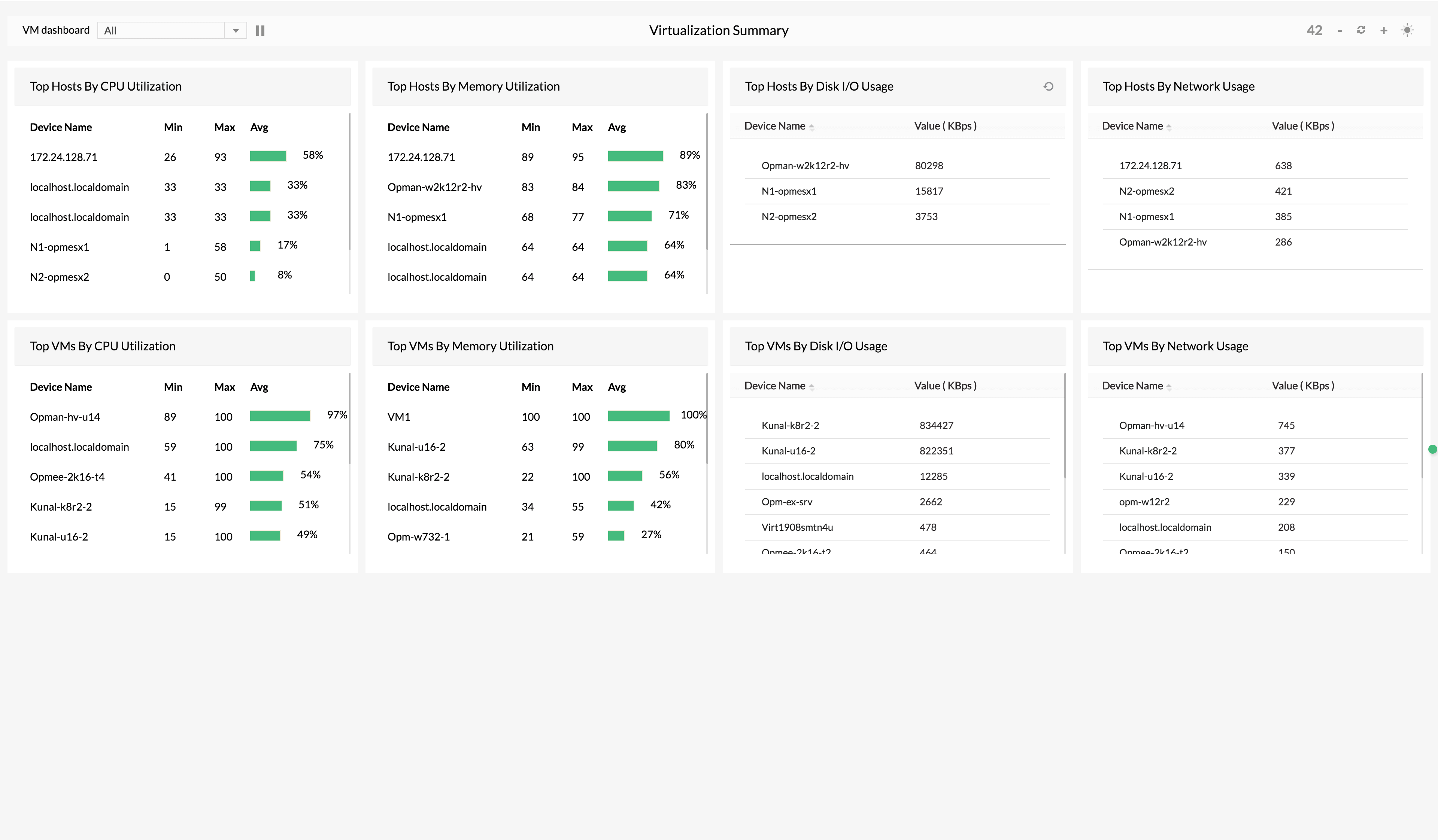Select Kunal-k8r2-2 in VMs Disk I/O
Viewport: 1438px width, 840px height.
pos(790,425)
